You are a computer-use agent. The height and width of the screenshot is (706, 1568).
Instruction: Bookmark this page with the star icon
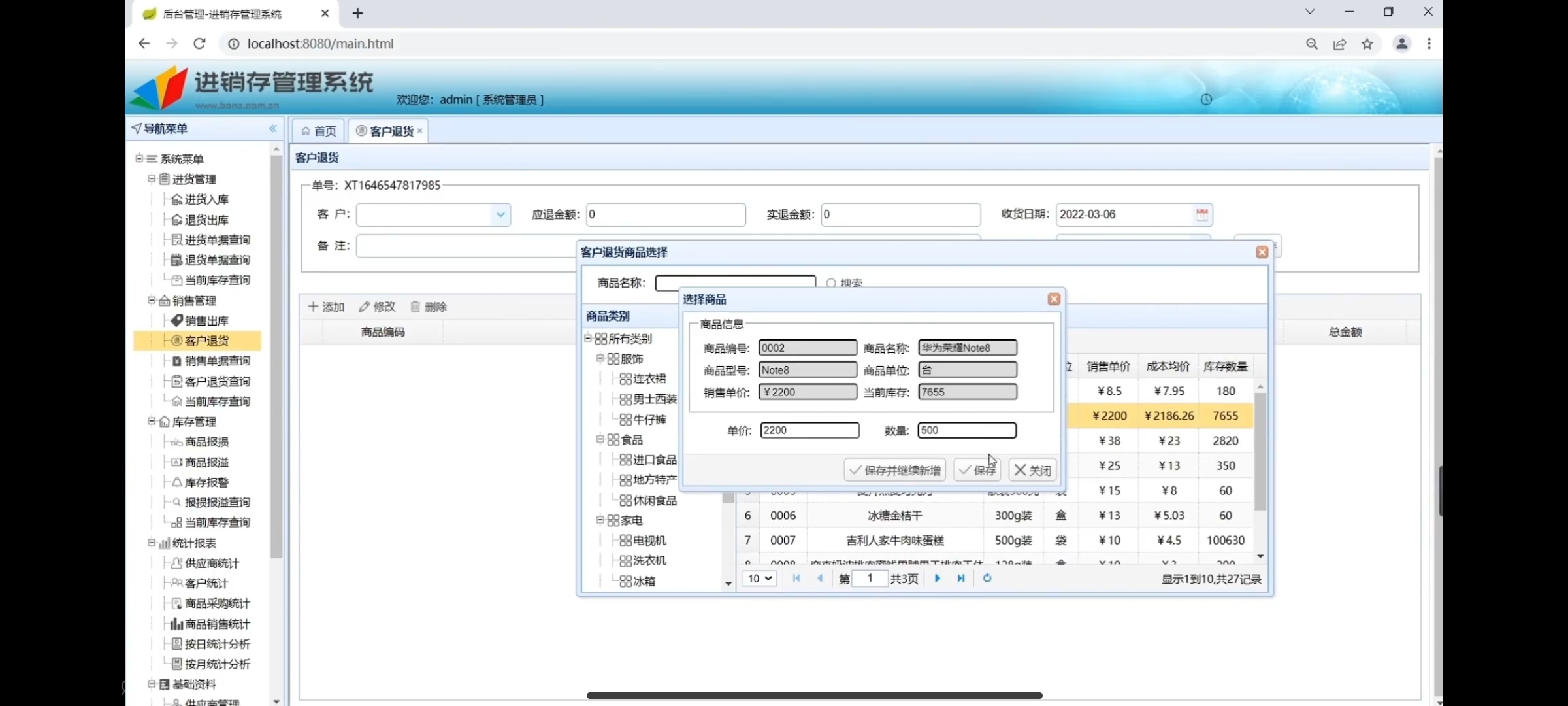point(1367,44)
